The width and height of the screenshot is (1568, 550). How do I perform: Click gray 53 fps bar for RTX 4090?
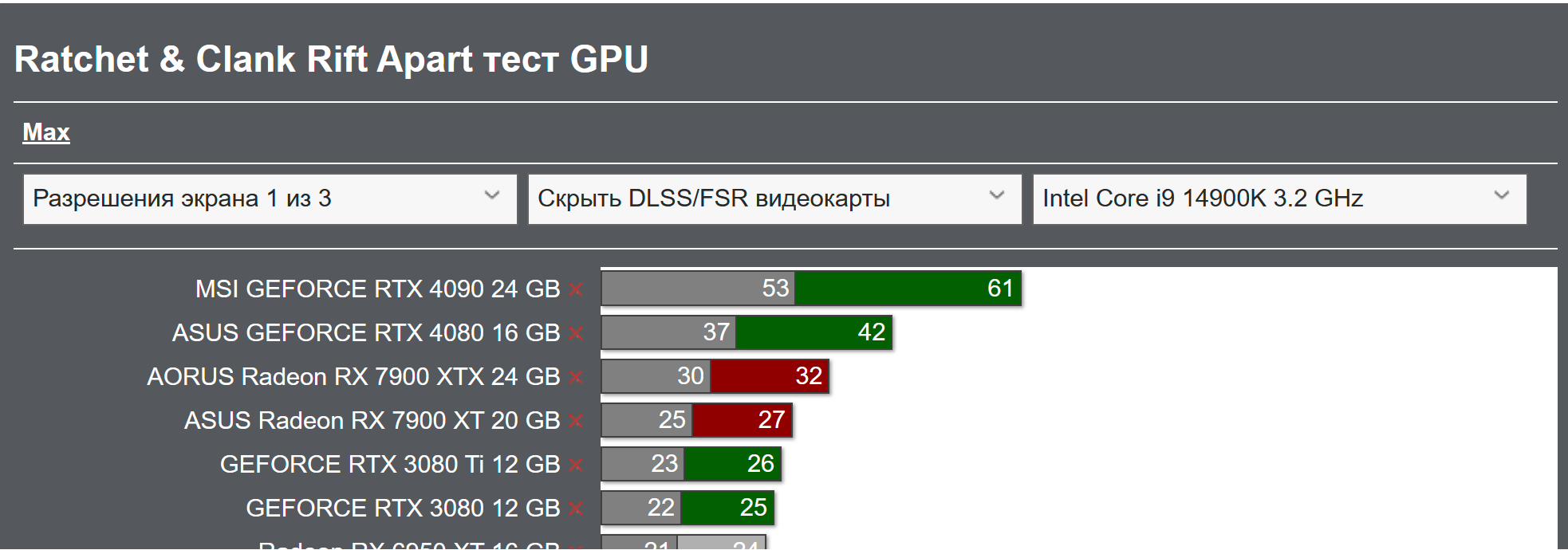tap(698, 289)
